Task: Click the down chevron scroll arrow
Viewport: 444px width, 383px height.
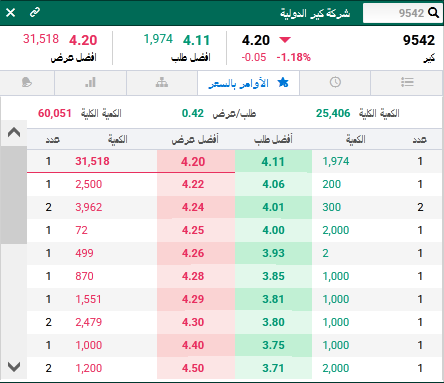Action: pyautogui.click(x=14, y=367)
